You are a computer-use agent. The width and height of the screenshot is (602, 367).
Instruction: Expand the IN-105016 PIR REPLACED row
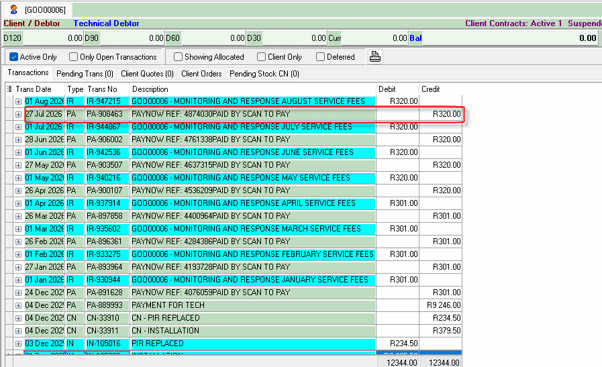(x=18, y=344)
